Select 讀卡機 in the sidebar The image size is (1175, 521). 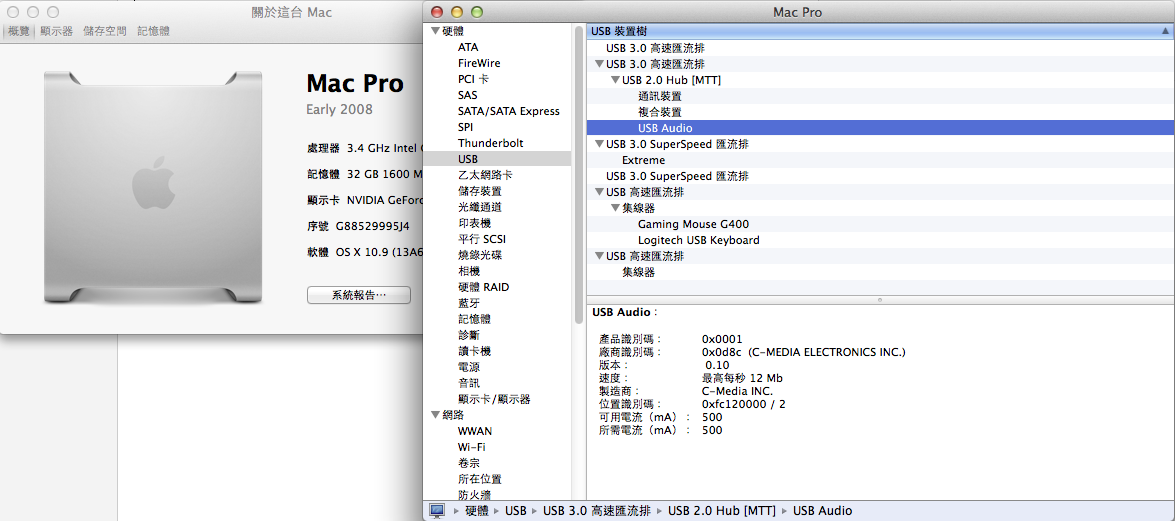click(x=474, y=351)
